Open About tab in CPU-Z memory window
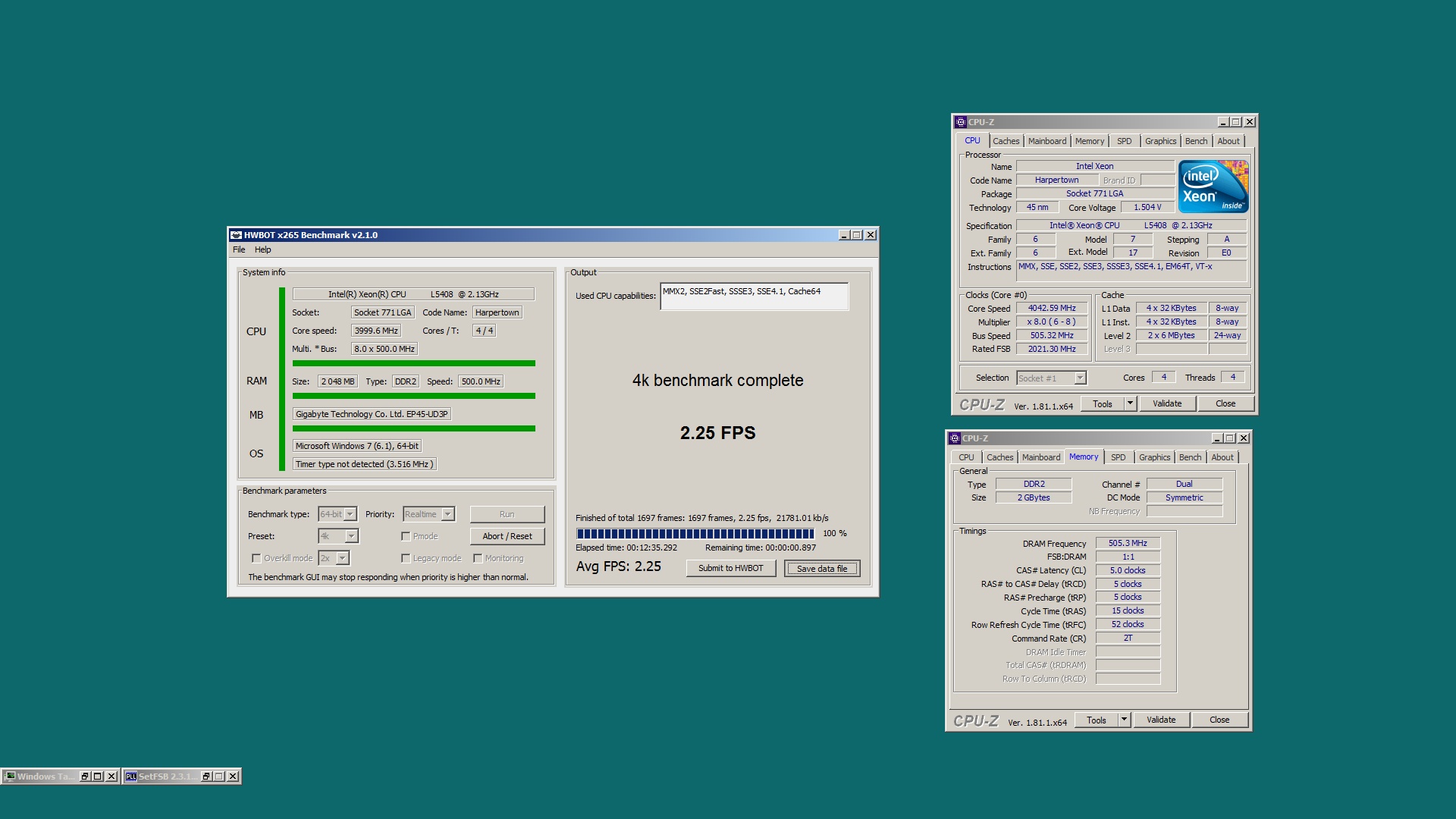This screenshot has height=819, width=1456. click(1222, 457)
